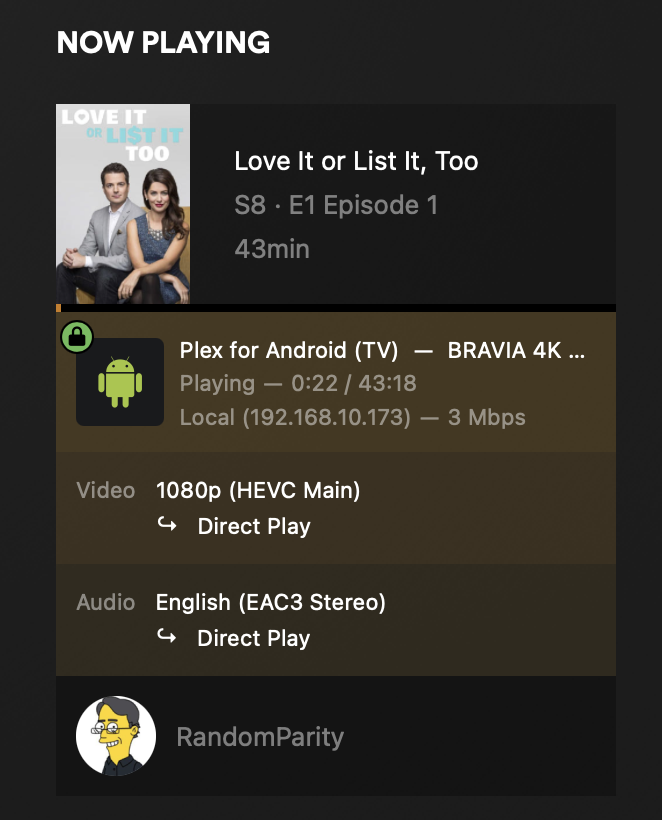
Task: Click the video Direct Play arrow icon
Action: click(x=167, y=526)
